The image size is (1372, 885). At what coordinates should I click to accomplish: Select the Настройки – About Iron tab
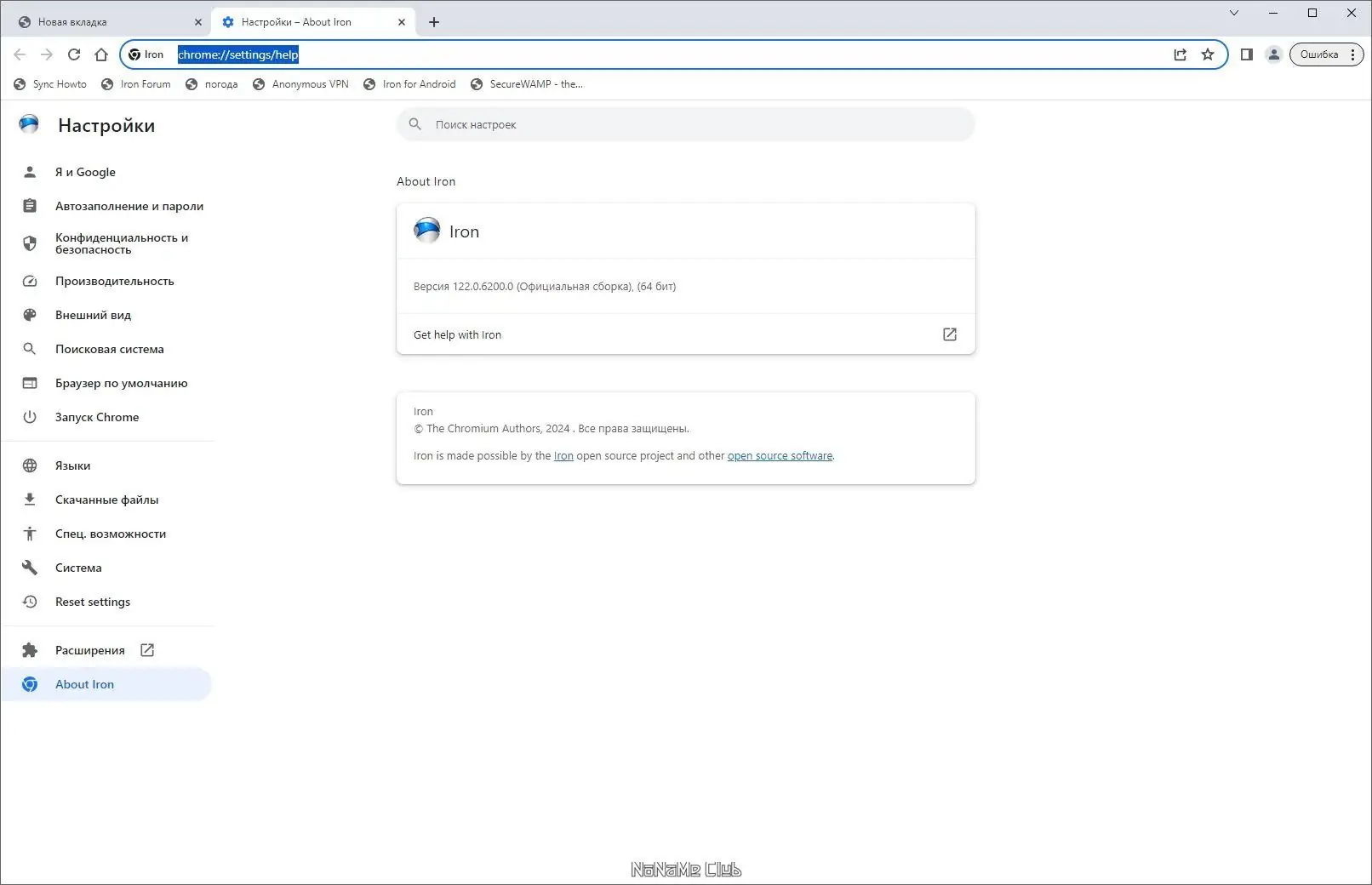click(x=313, y=22)
